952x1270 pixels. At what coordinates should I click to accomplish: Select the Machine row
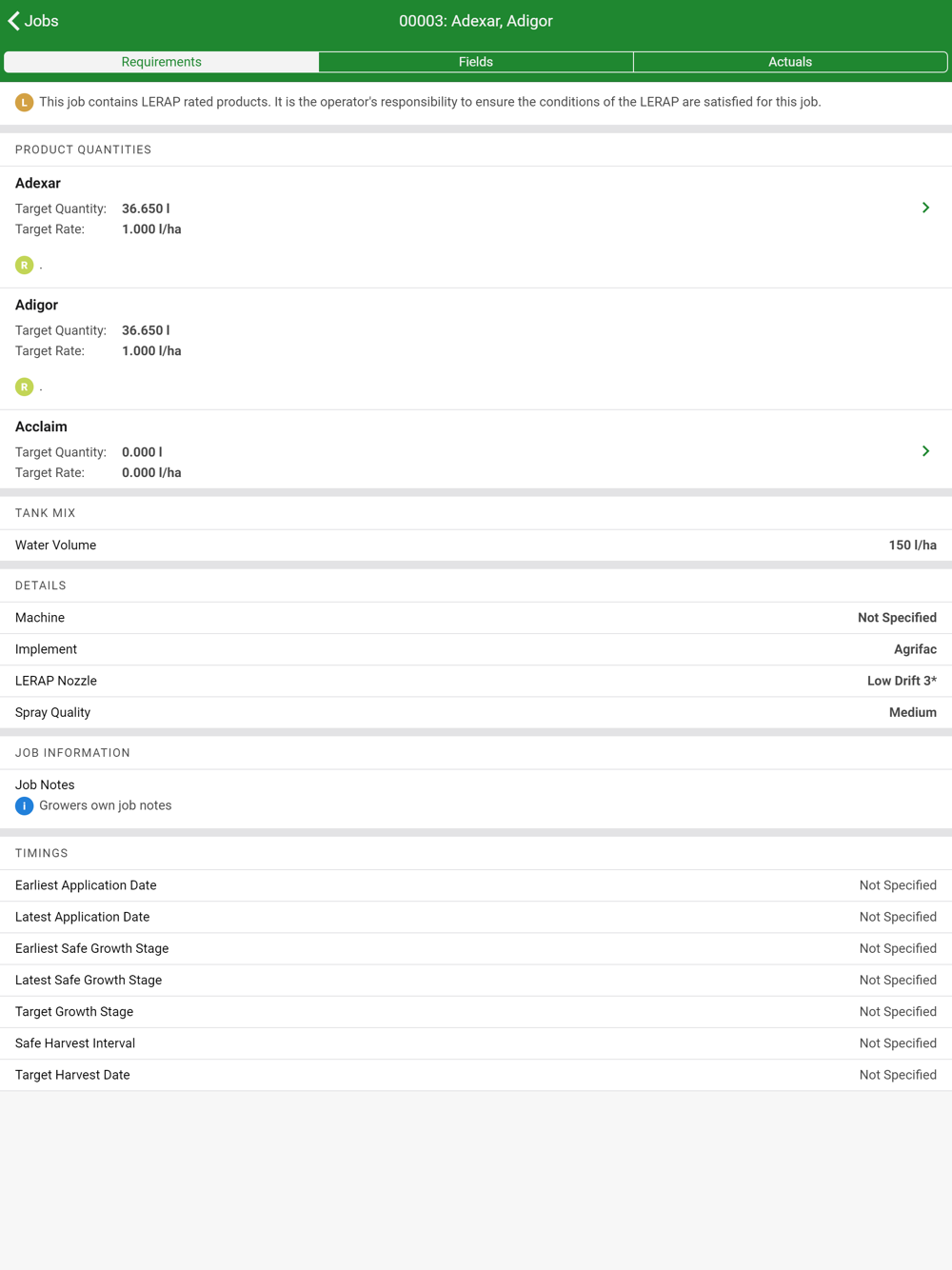coord(476,618)
